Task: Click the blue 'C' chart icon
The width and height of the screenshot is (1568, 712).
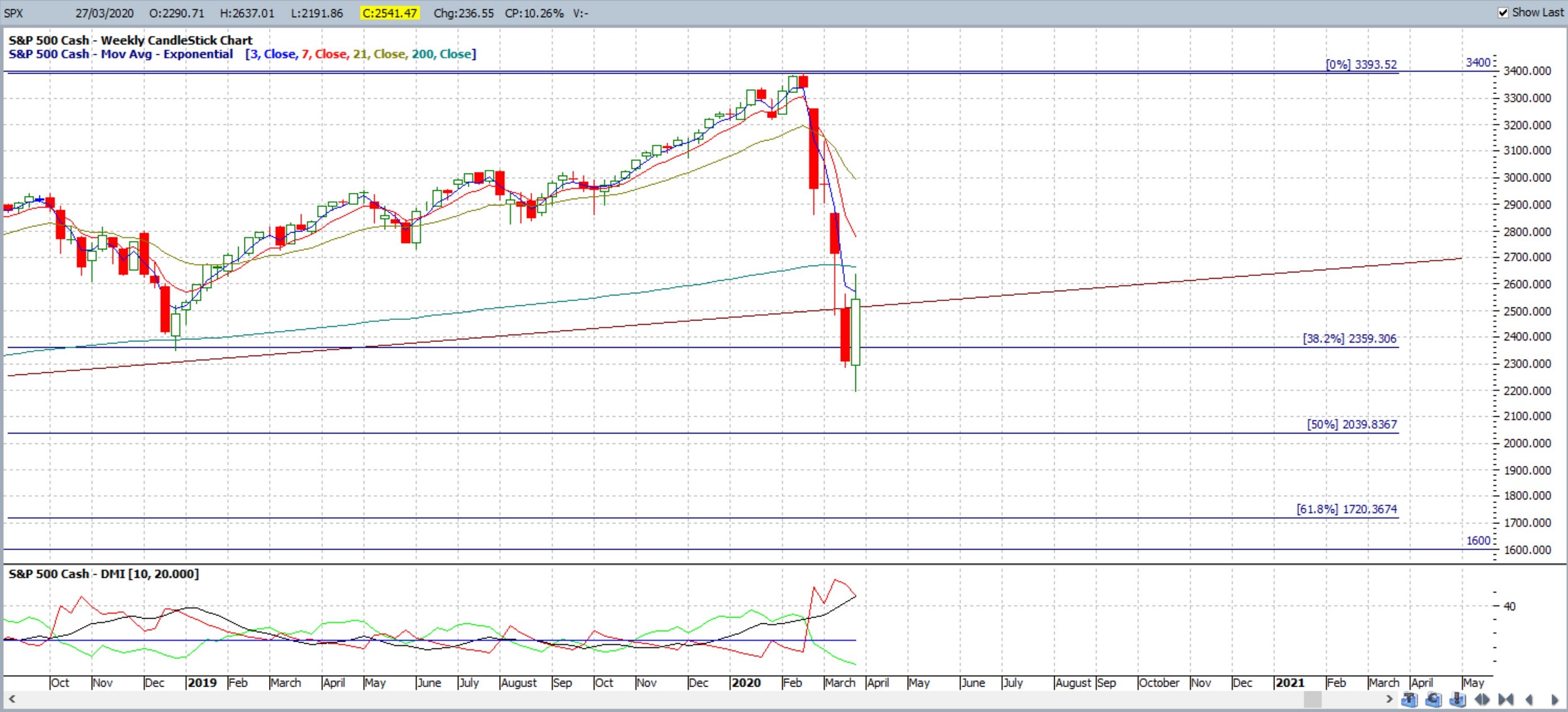Action: click(x=1433, y=699)
